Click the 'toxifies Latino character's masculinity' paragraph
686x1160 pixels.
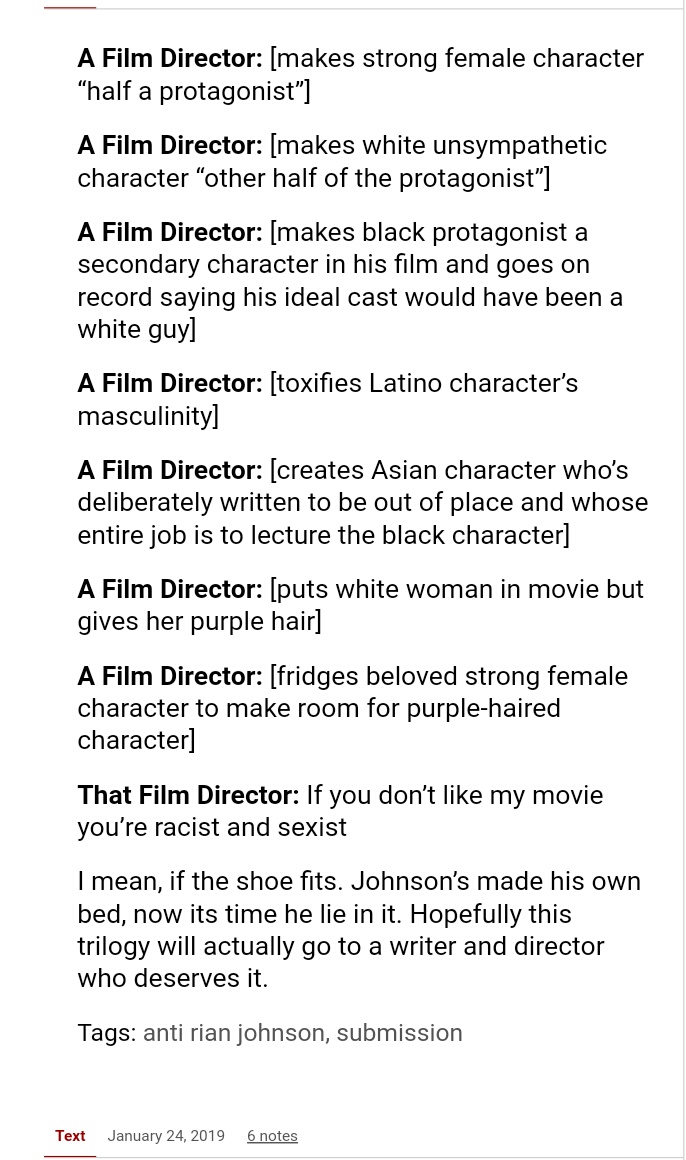tap(327, 399)
